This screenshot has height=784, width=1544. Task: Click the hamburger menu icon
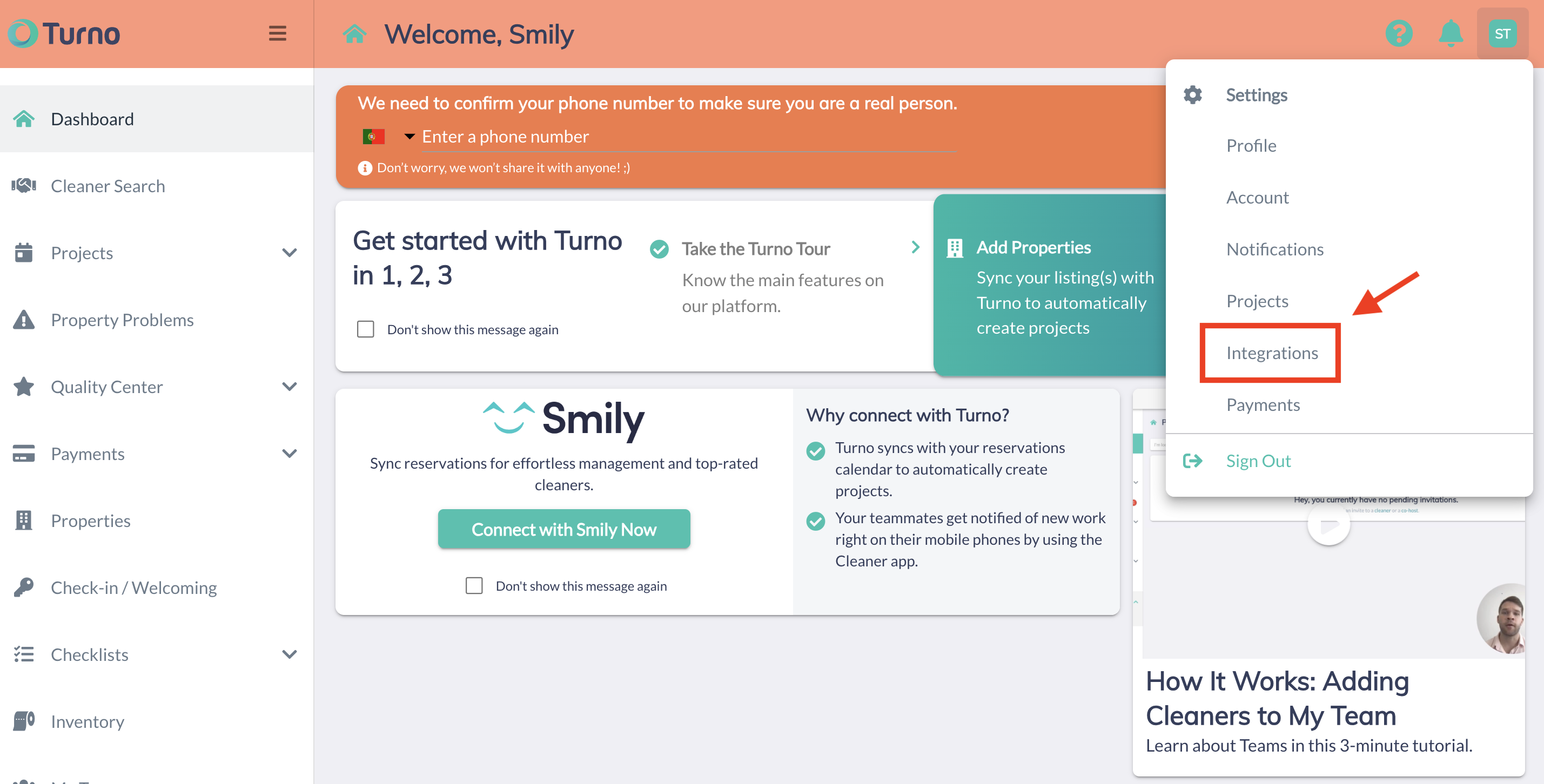(277, 33)
